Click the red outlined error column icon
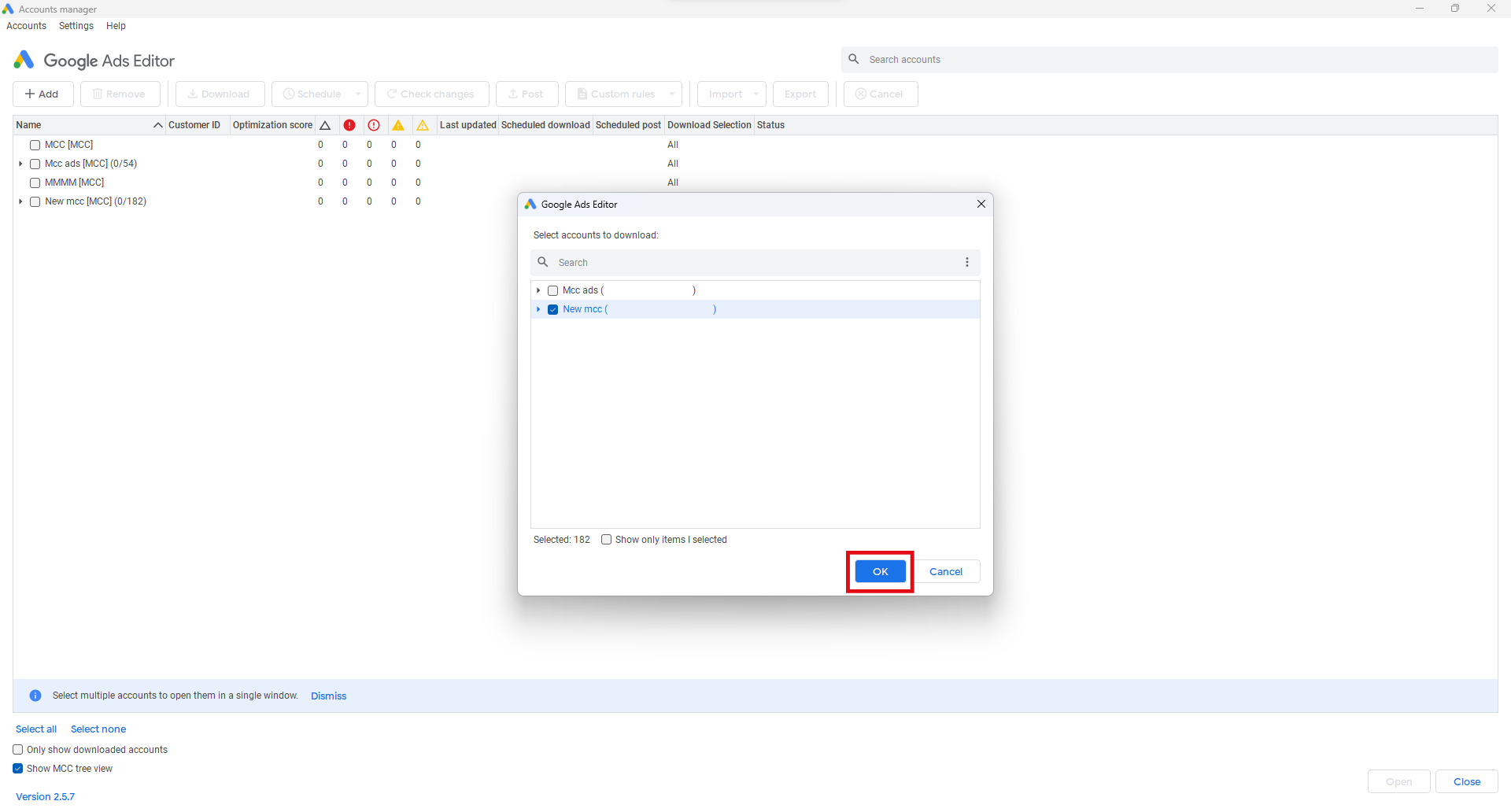1511x812 pixels. click(x=374, y=125)
